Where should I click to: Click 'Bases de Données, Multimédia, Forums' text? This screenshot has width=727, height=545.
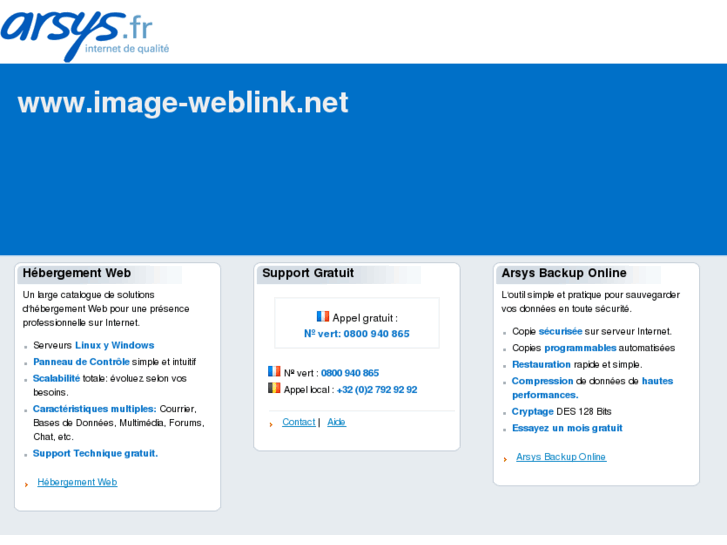click(118, 423)
